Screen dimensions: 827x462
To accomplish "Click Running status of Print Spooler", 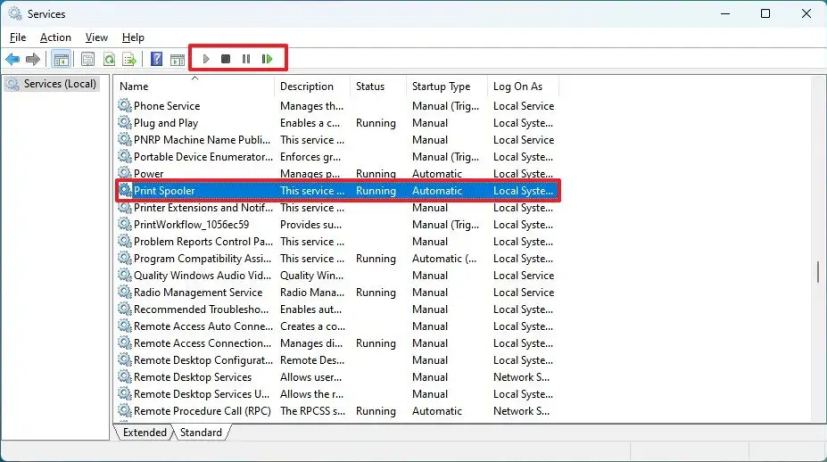I will pos(376,191).
